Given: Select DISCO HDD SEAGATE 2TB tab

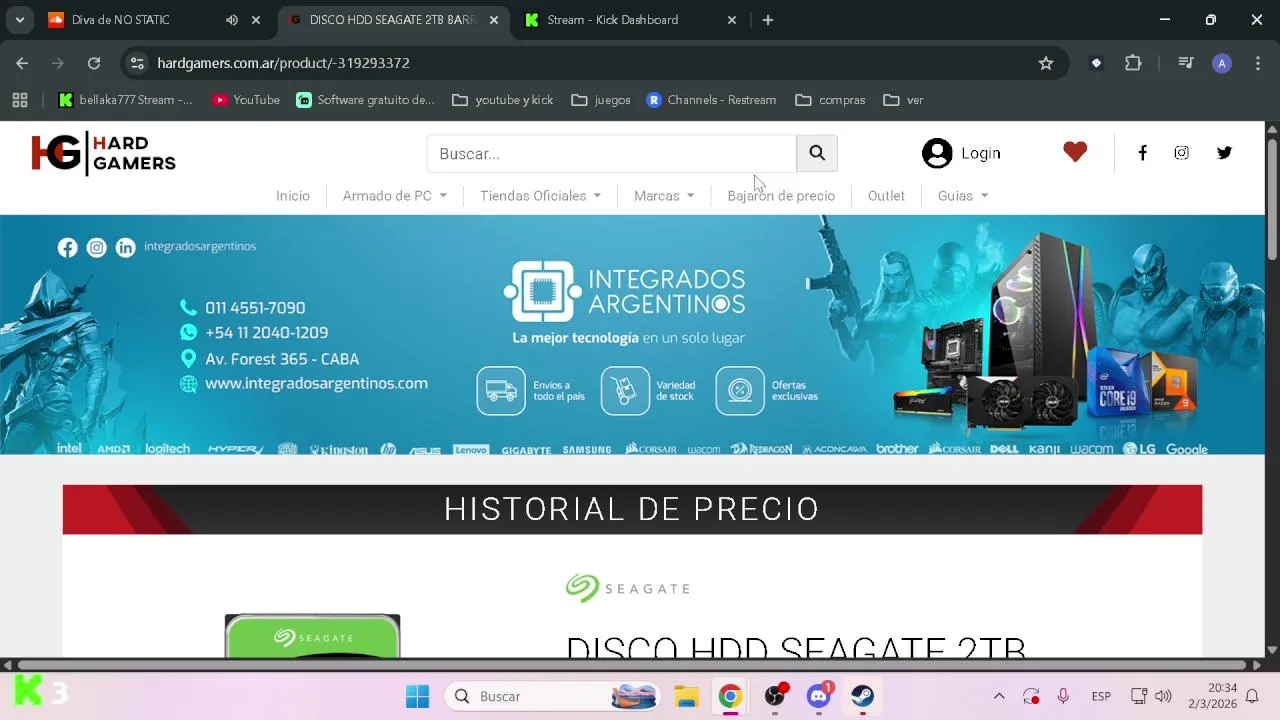Looking at the screenshot, I should tap(392, 20).
